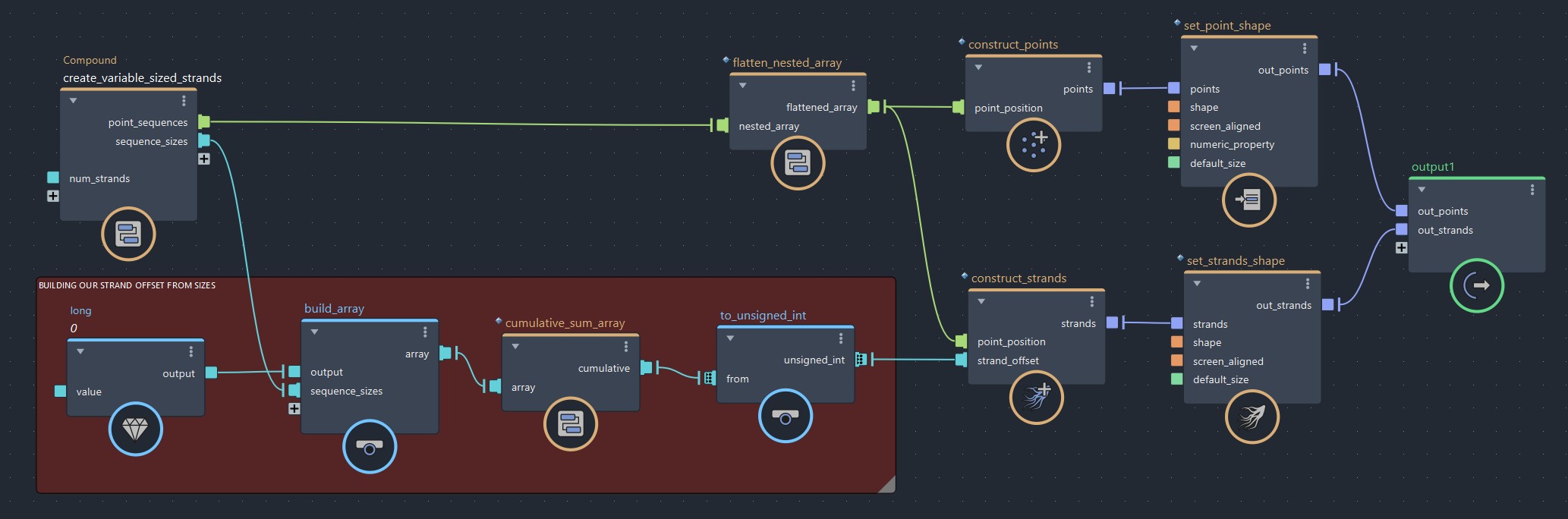Click the output1 arrow node icon
Screen dimensions: 1568x519
1476,285
